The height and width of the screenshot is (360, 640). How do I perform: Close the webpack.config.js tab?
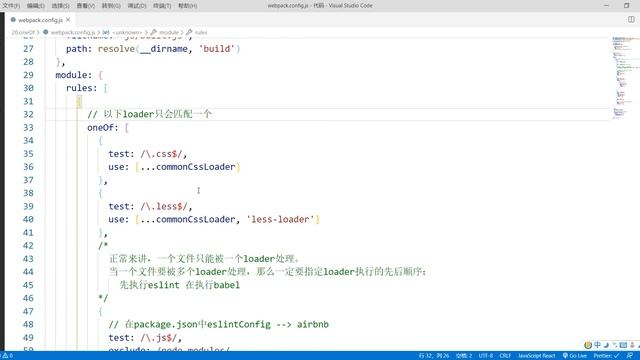pyautogui.click(x=68, y=20)
